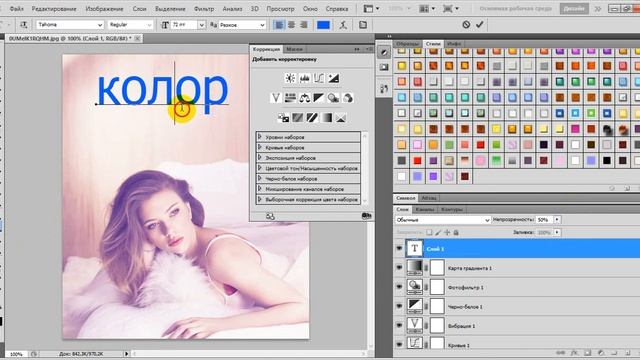This screenshot has height=360, width=640.
Task: Open the Tahoma font family dropdown
Action: [x=100, y=25]
